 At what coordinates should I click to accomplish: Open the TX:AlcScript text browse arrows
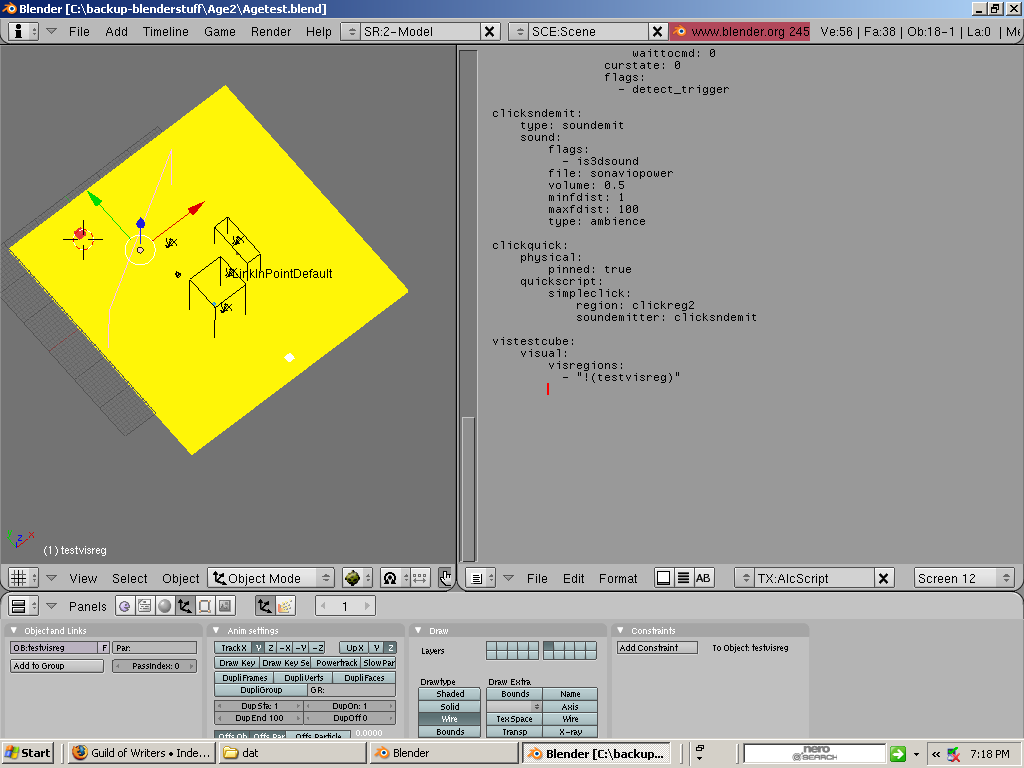point(745,578)
